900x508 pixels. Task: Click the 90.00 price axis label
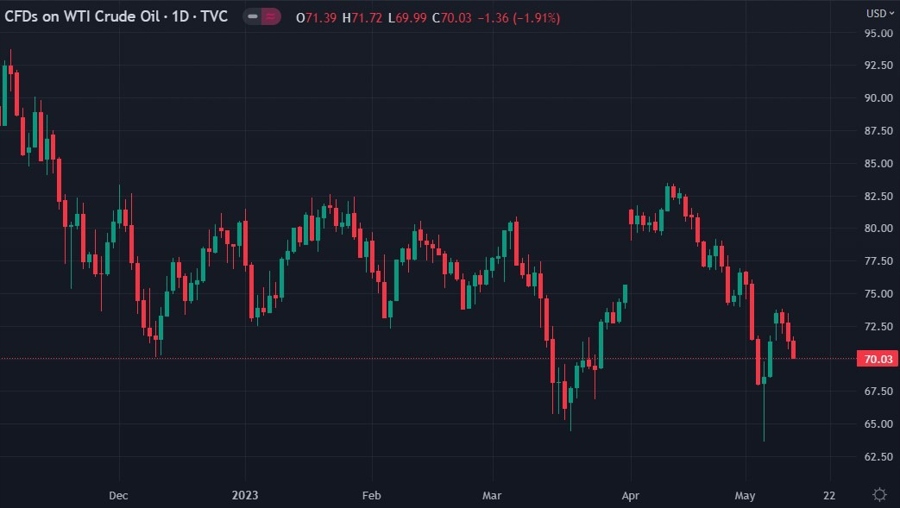point(878,98)
